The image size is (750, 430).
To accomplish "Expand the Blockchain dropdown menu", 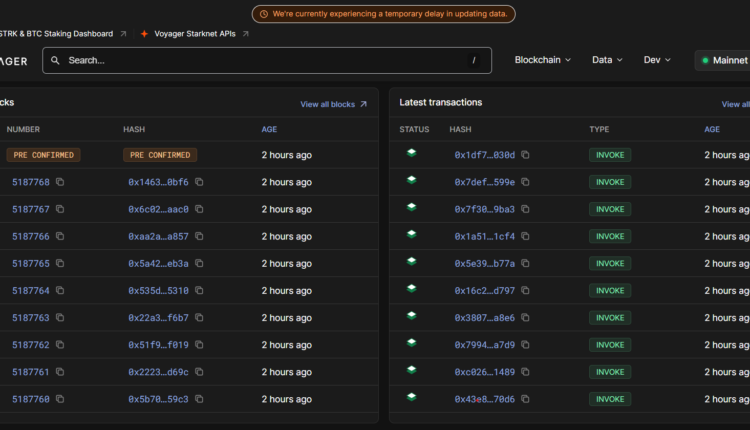I will [x=542, y=60].
